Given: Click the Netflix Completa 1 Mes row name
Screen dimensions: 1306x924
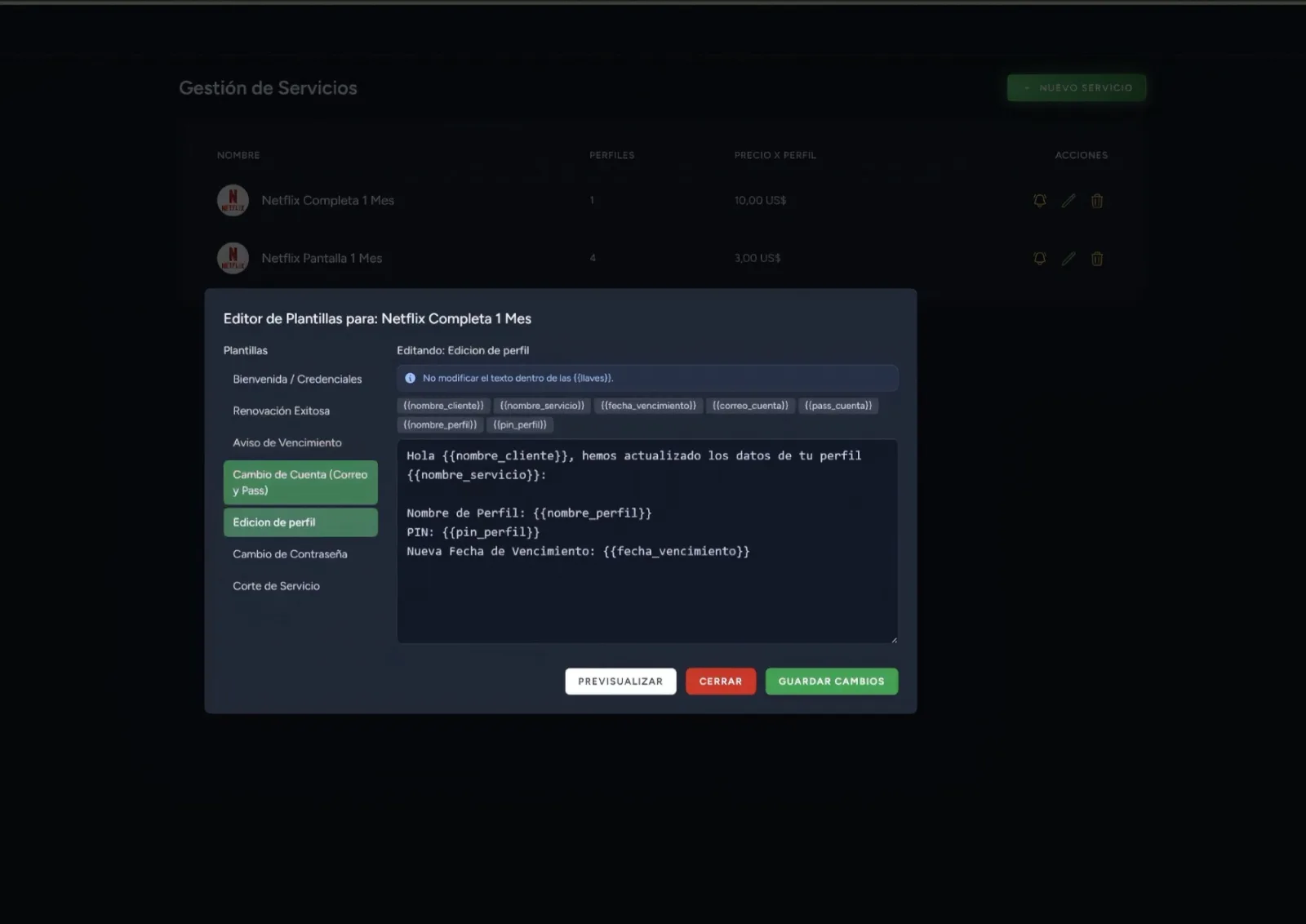Looking at the screenshot, I should [x=327, y=200].
